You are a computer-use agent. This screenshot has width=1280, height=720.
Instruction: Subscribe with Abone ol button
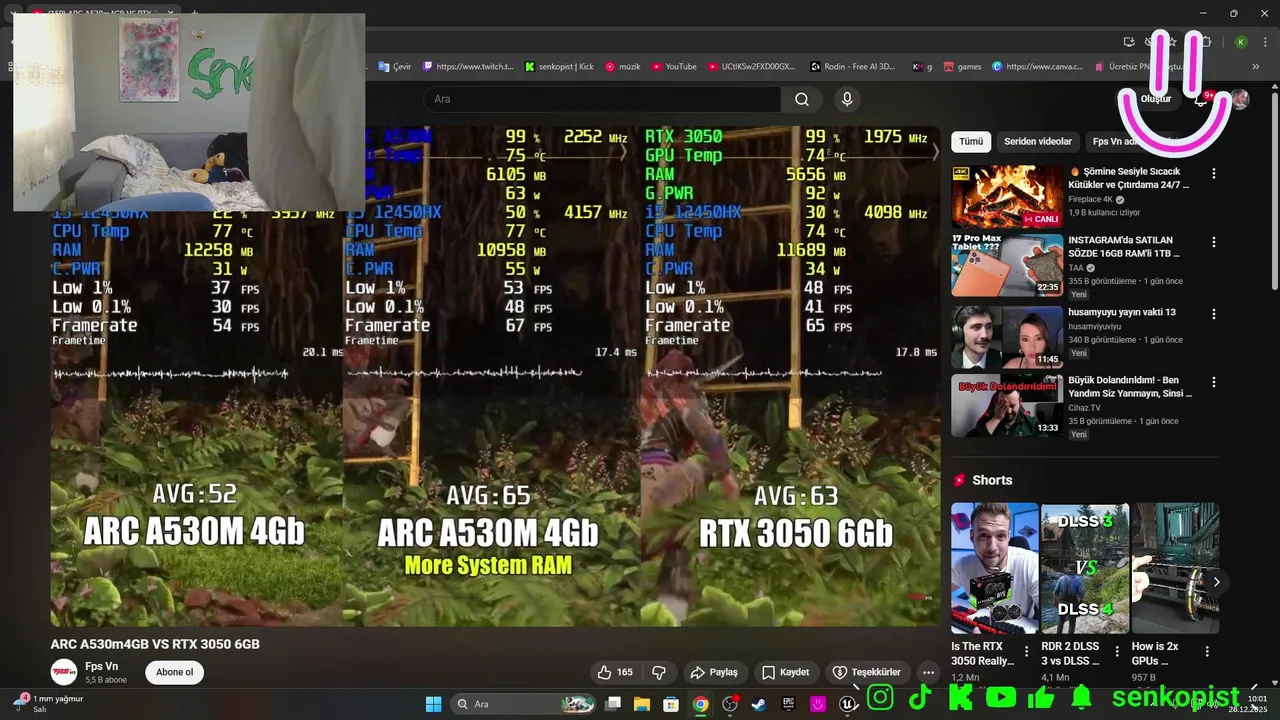[x=175, y=672]
